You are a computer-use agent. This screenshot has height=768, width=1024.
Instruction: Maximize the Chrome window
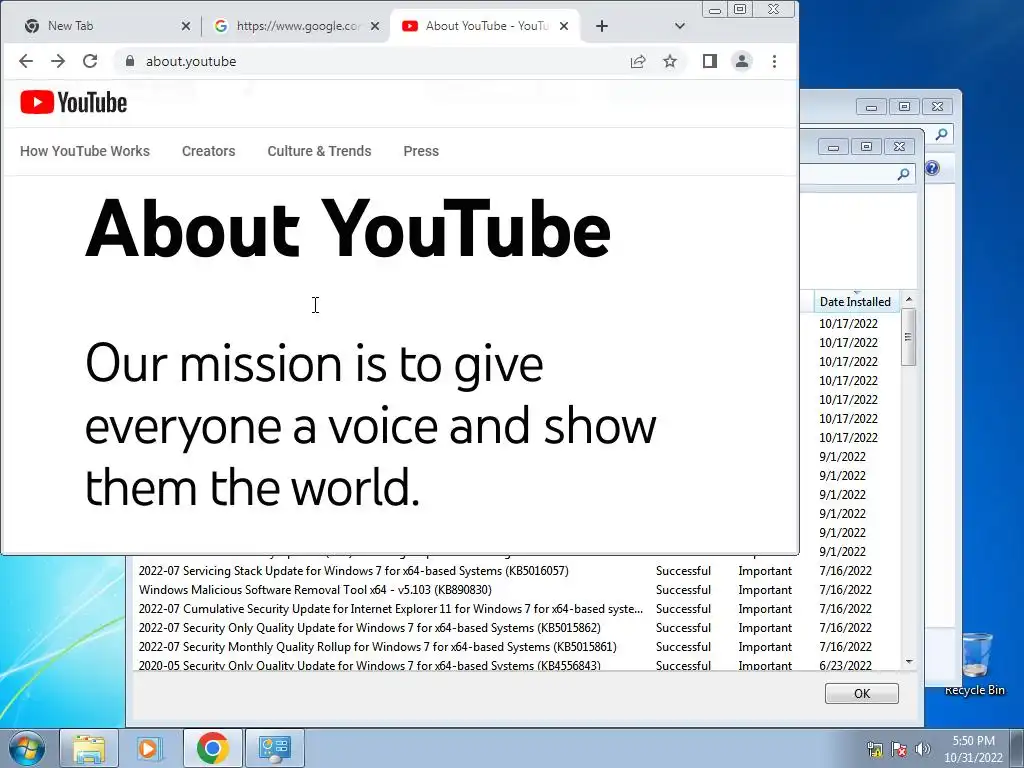(740, 9)
